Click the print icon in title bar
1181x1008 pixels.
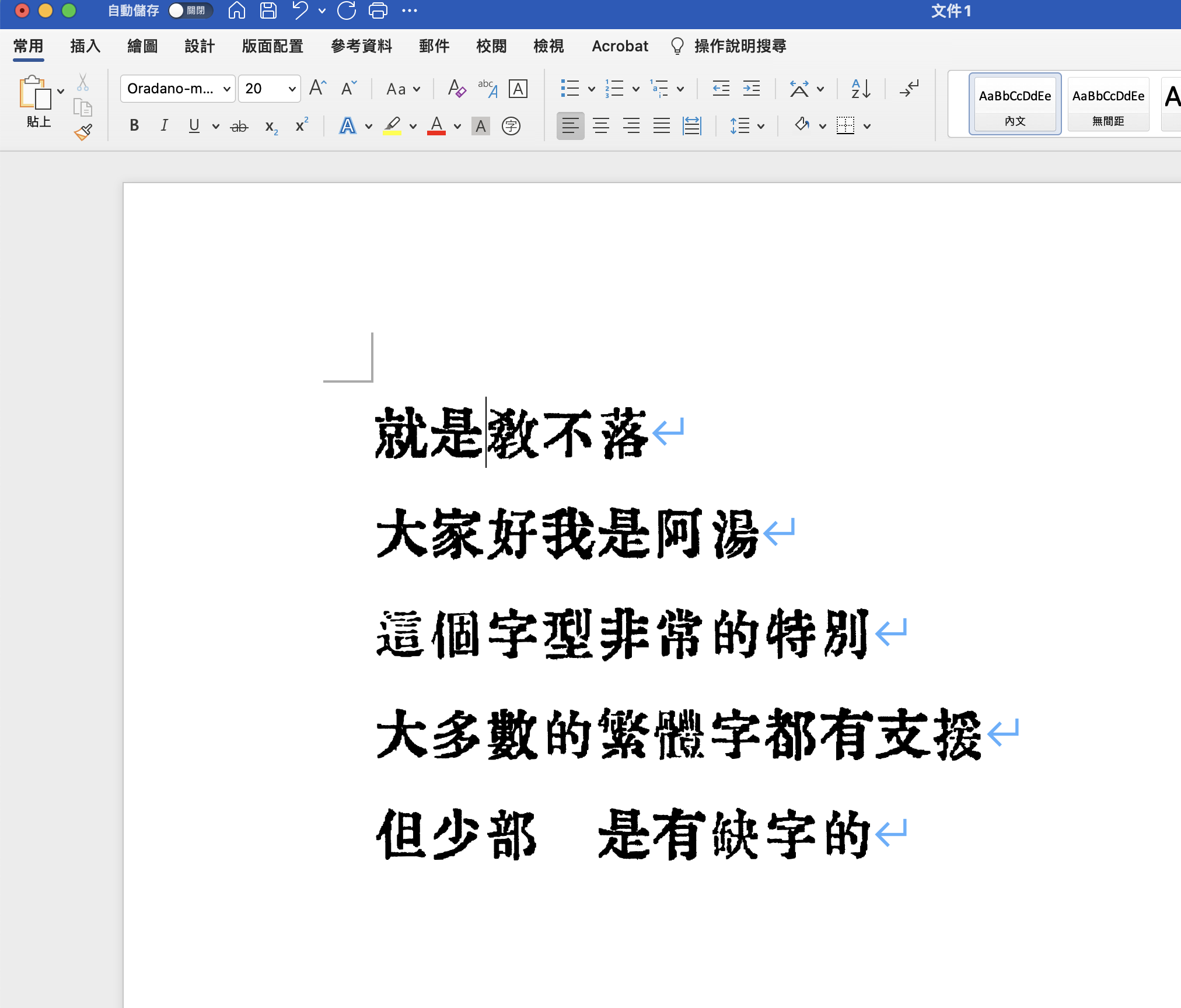click(378, 10)
